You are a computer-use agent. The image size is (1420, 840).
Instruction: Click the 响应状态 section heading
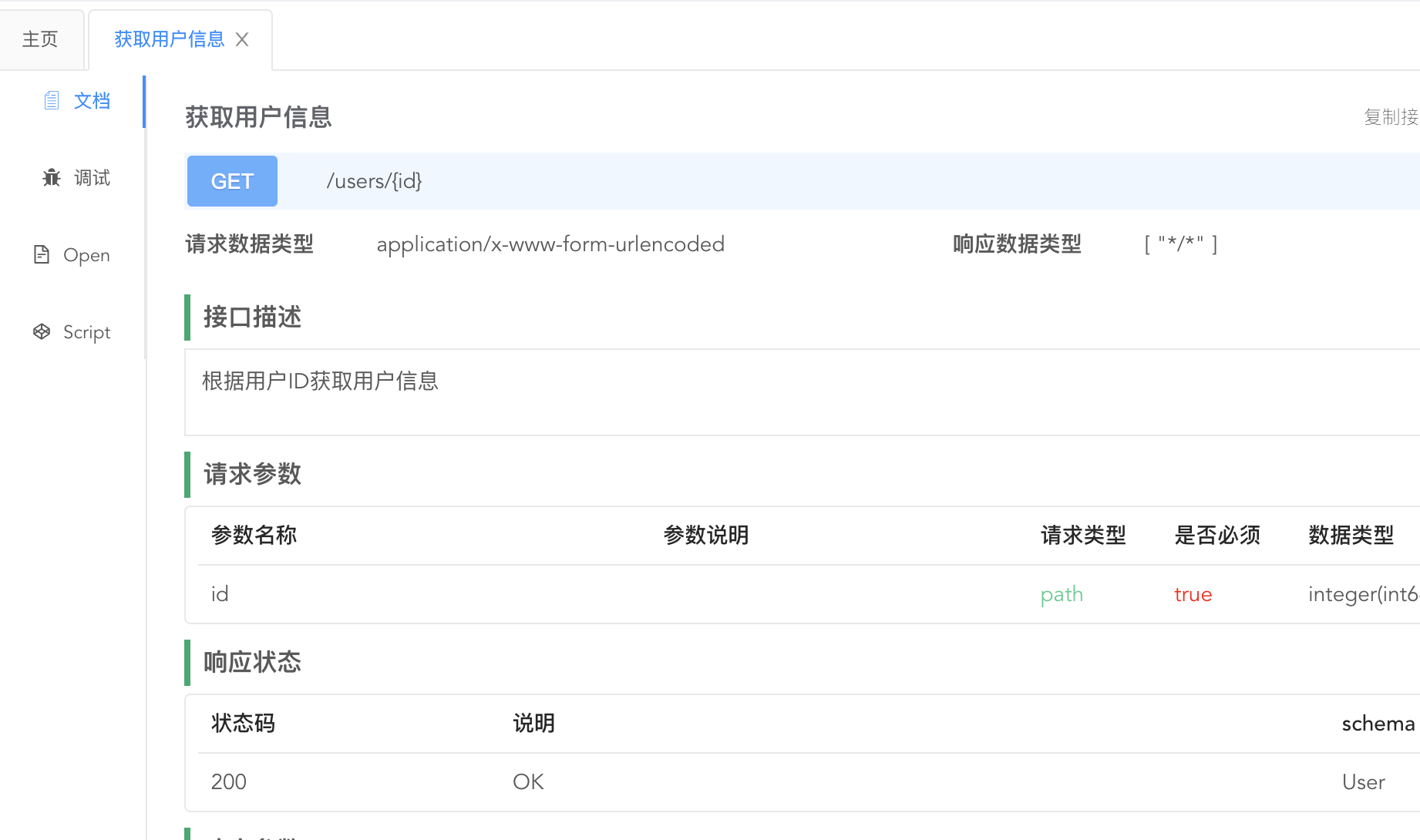tap(252, 663)
